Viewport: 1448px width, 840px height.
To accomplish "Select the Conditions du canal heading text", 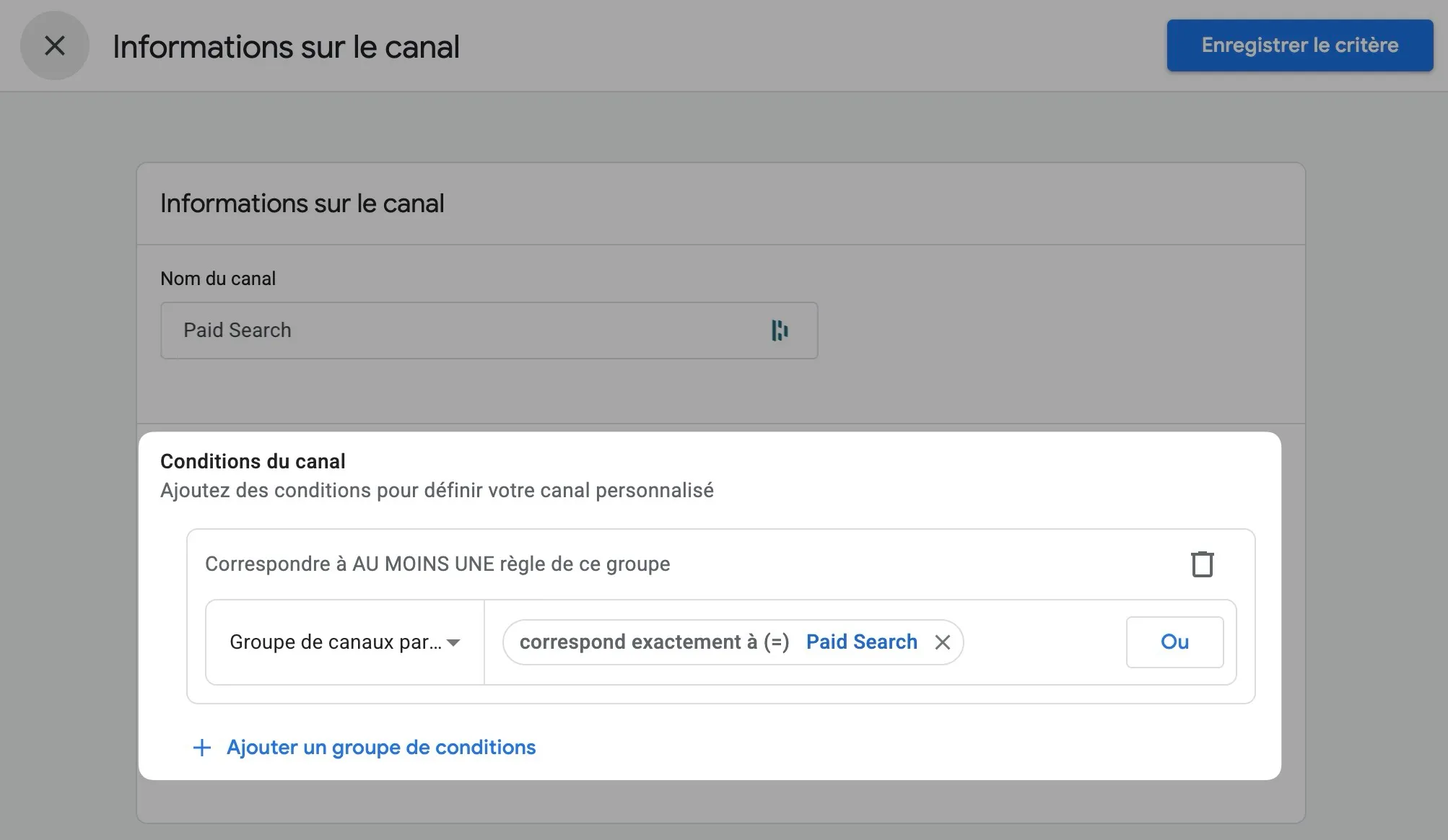I will click(x=253, y=461).
